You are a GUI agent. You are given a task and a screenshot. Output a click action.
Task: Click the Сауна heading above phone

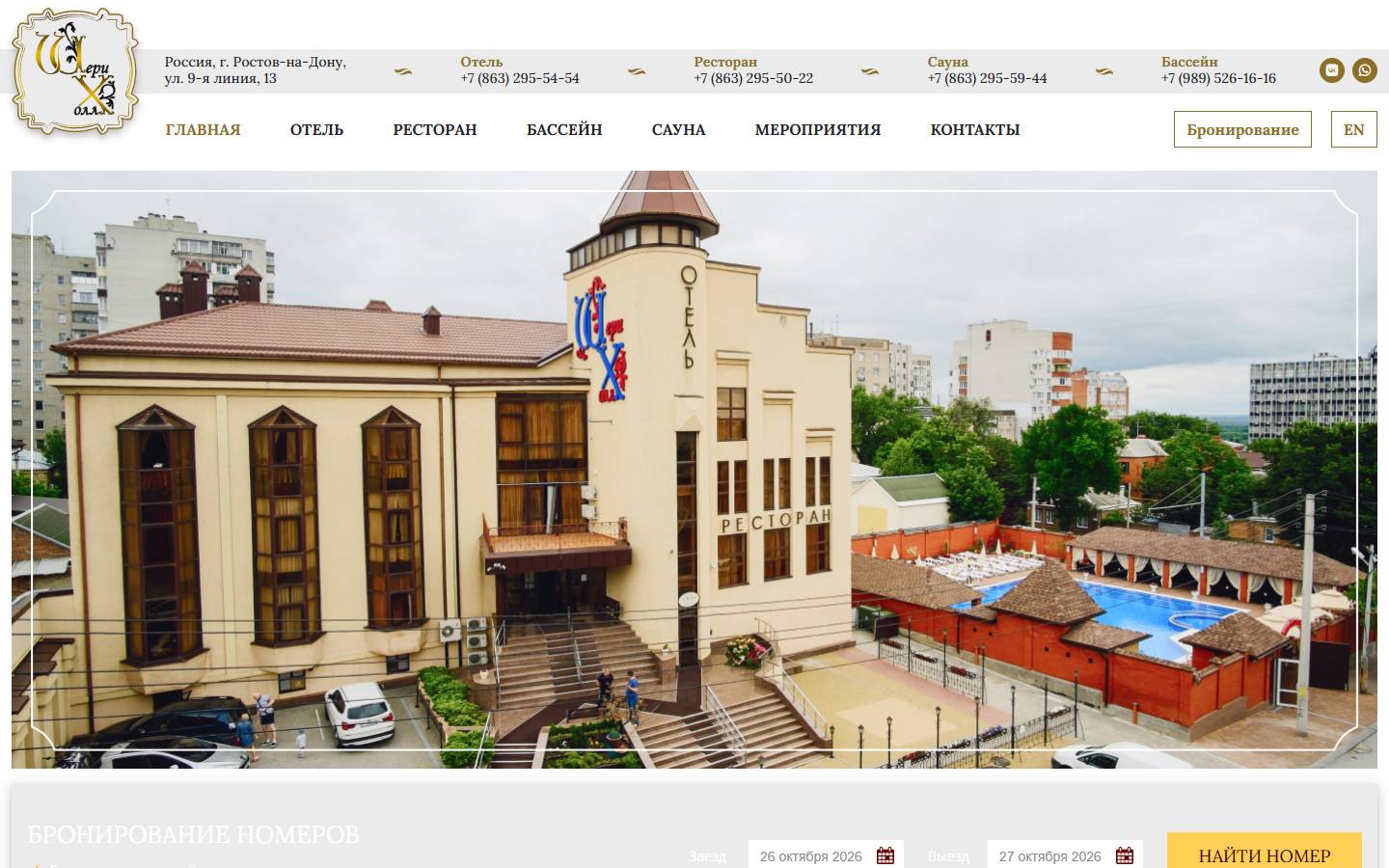(947, 62)
